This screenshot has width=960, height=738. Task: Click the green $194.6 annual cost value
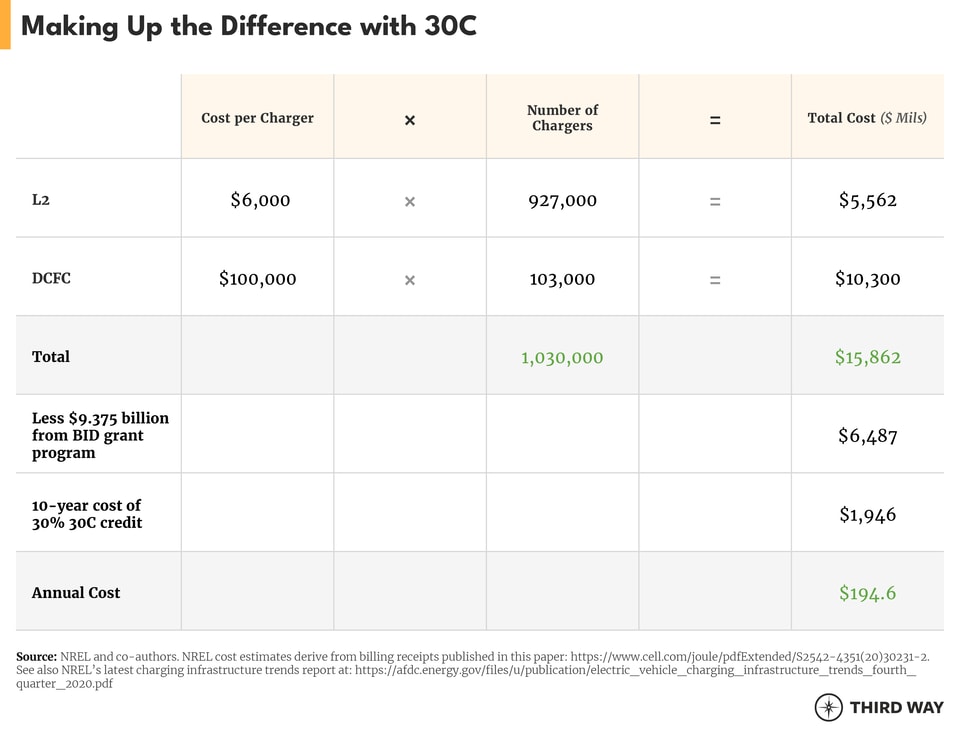[x=868, y=594]
